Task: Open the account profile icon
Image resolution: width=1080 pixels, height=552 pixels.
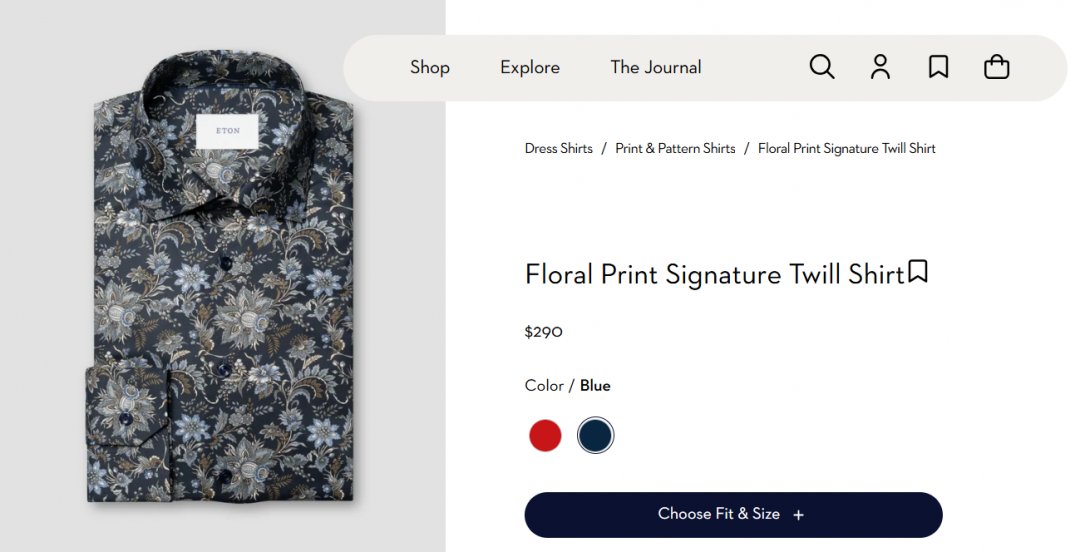Action: click(880, 67)
